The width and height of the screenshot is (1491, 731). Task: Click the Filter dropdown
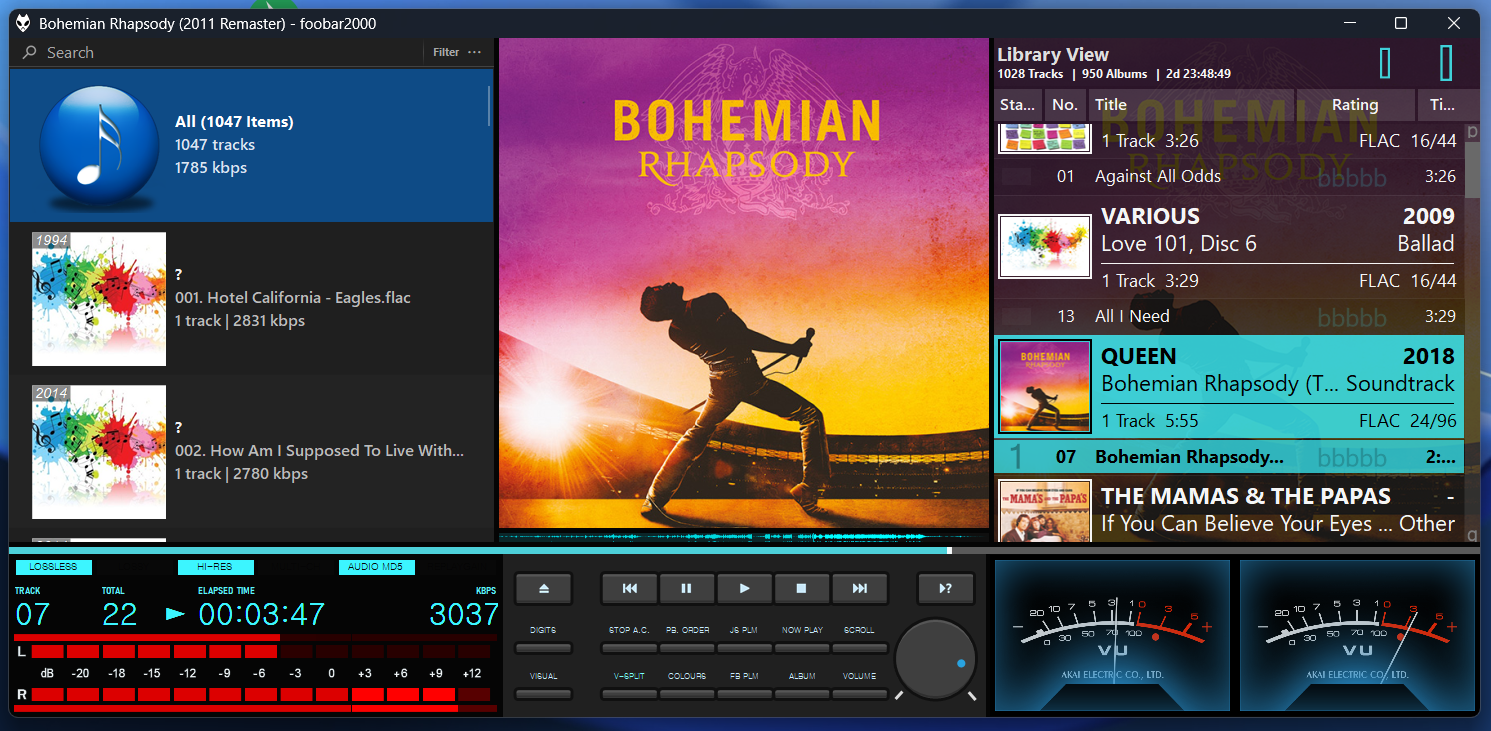click(x=446, y=52)
